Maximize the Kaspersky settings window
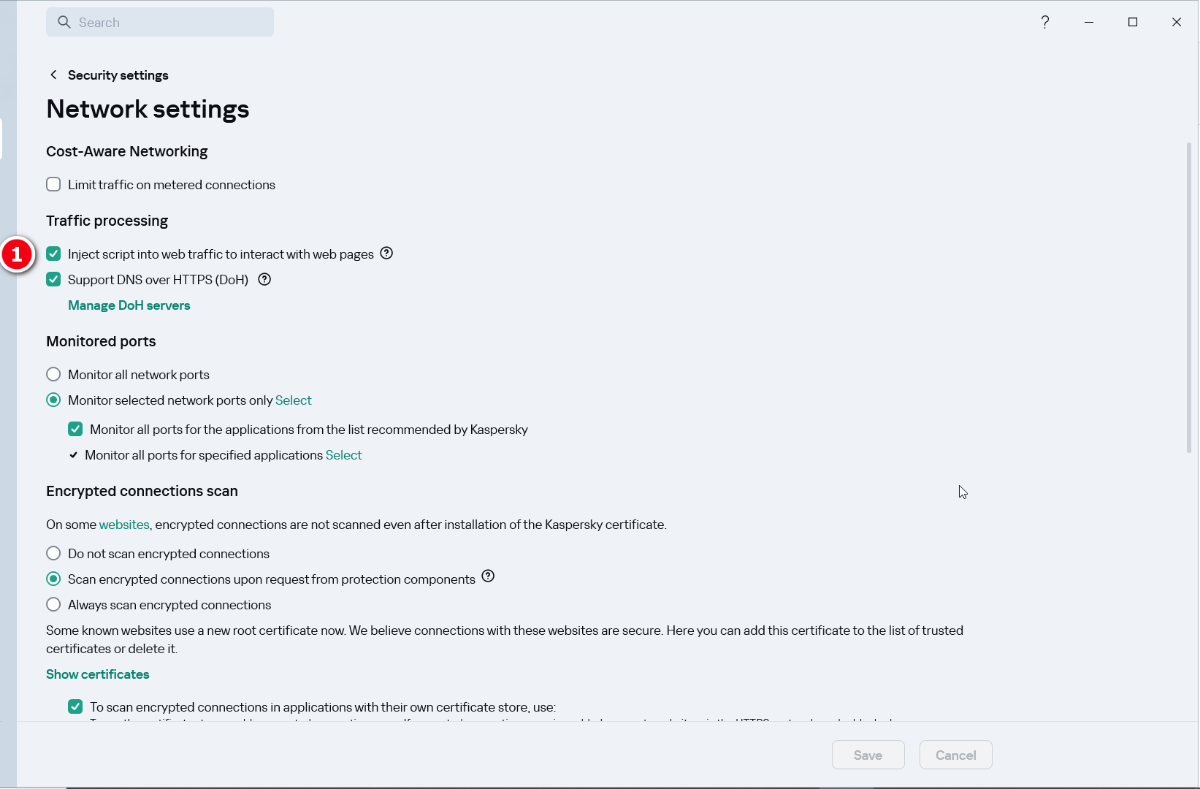This screenshot has height=789, width=1200. coord(1132,22)
